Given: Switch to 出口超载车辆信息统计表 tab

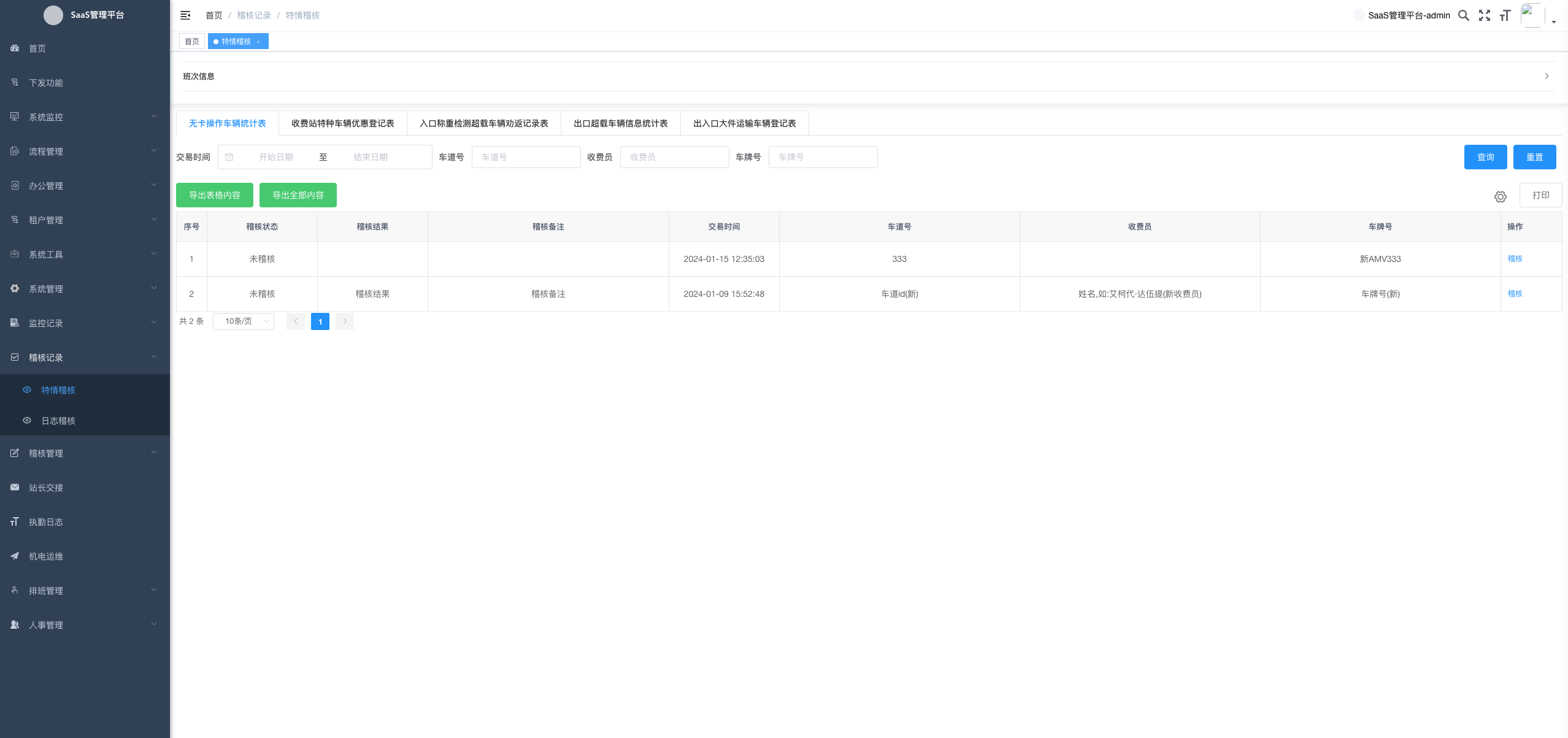Looking at the screenshot, I should pyautogui.click(x=621, y=123).
